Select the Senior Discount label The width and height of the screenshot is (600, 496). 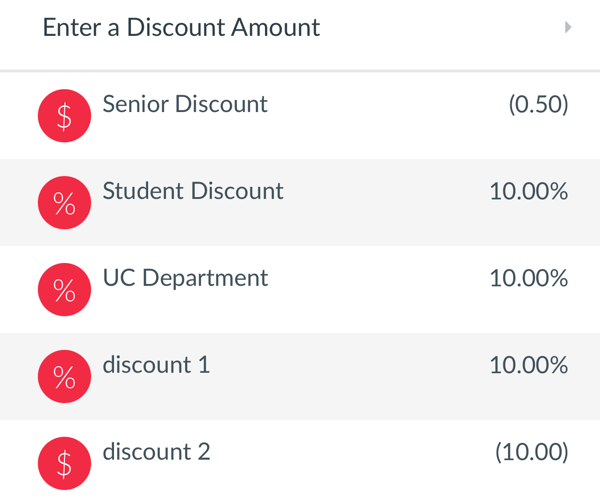(185, 104)
